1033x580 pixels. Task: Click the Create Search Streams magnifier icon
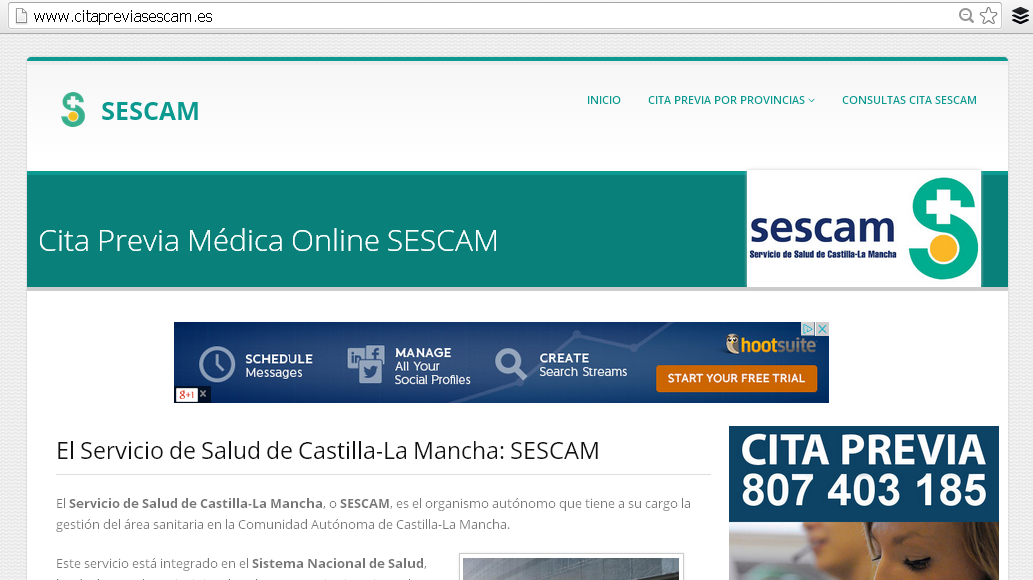pyautogui.click(x=510, y=365)
